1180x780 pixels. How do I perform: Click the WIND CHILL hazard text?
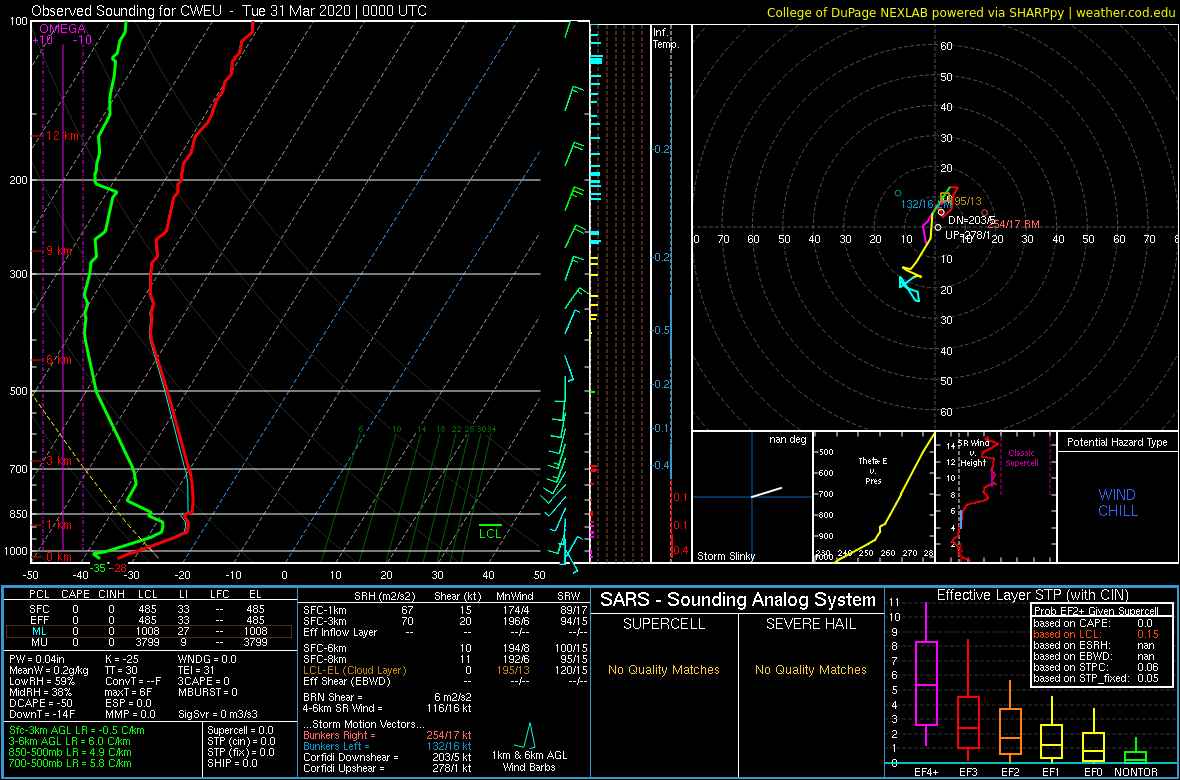click(1118, 503)
